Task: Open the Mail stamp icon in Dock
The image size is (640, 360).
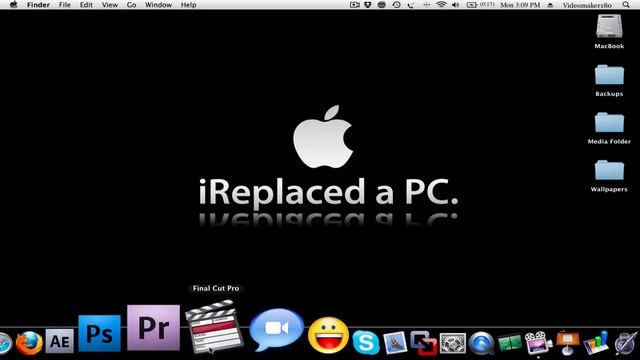Action: coord(395,342)
